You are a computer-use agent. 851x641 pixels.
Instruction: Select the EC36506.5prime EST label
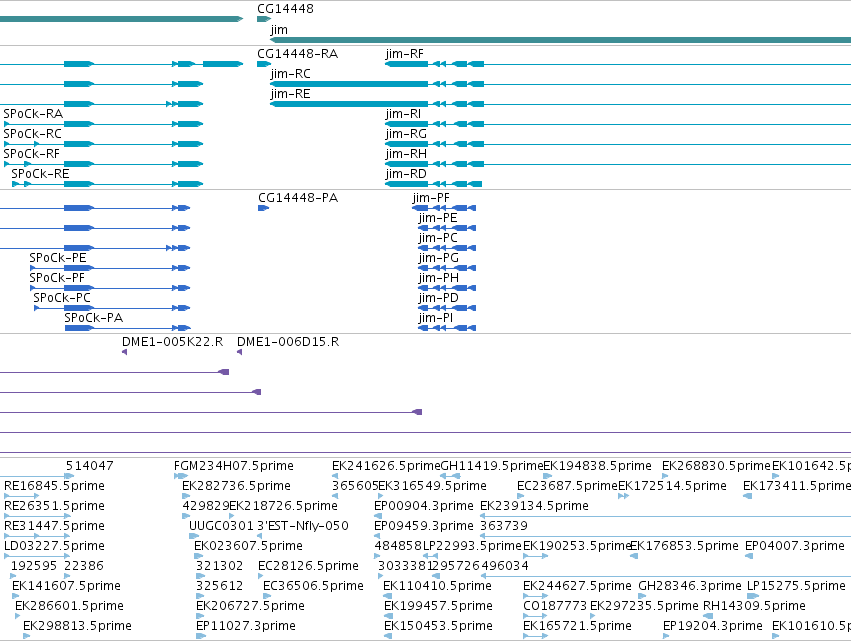click(x=313, y=587)
